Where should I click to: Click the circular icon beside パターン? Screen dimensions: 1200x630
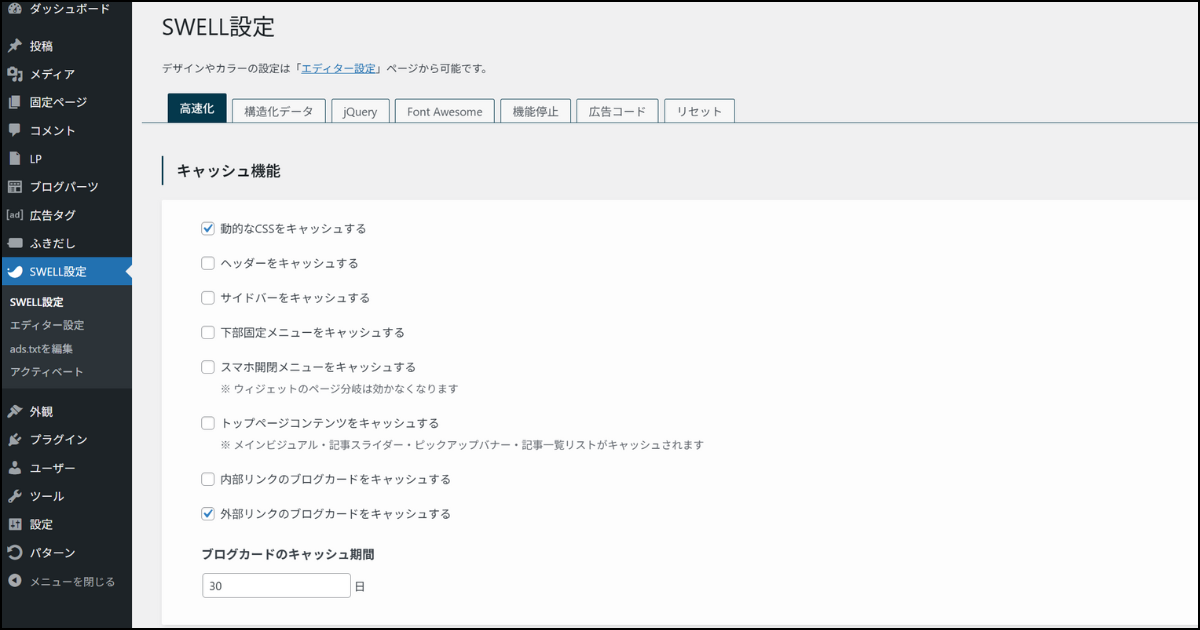(15, 552)
